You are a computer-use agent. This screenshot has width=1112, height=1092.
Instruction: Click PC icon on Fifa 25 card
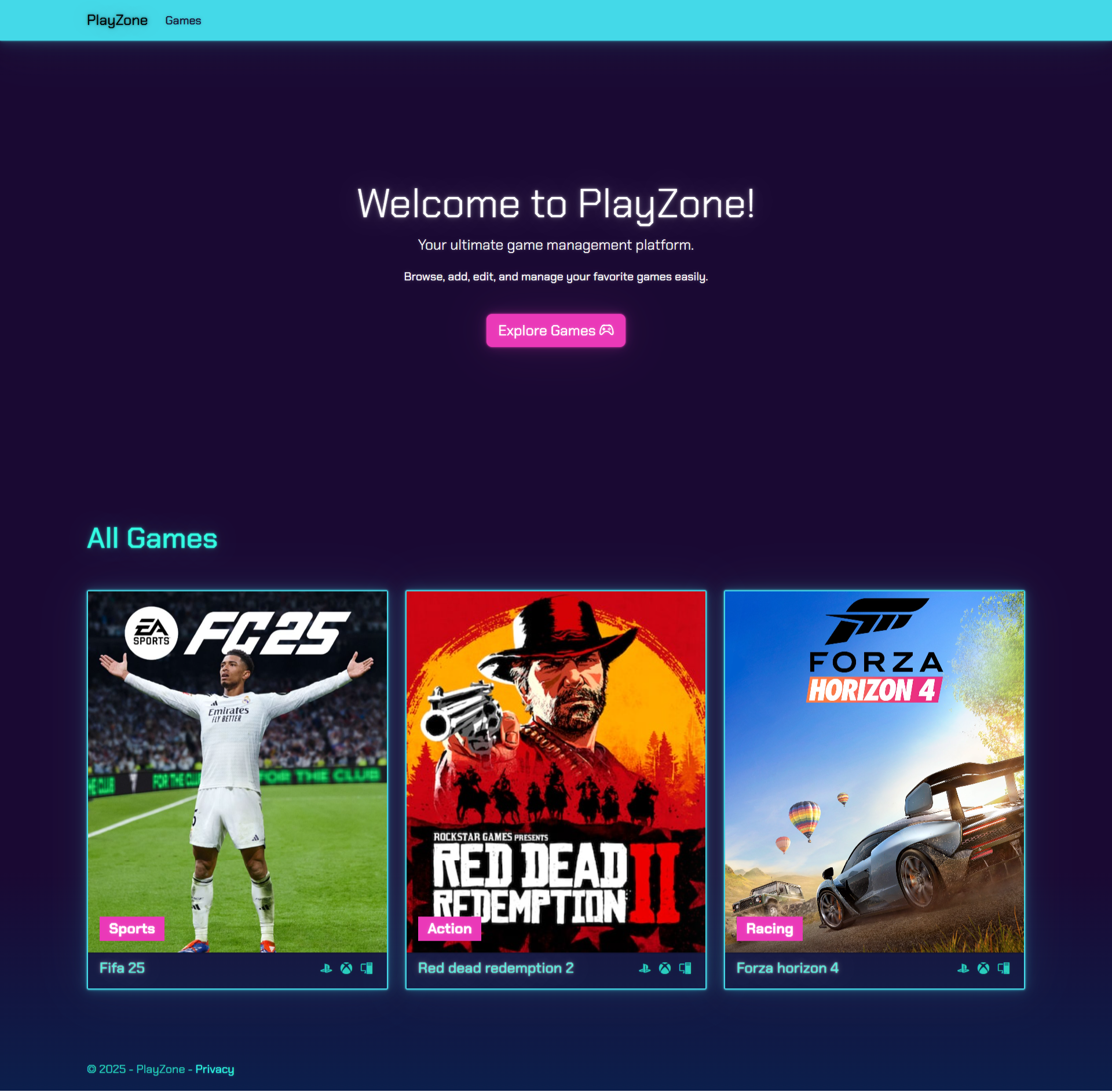[367, 969]
